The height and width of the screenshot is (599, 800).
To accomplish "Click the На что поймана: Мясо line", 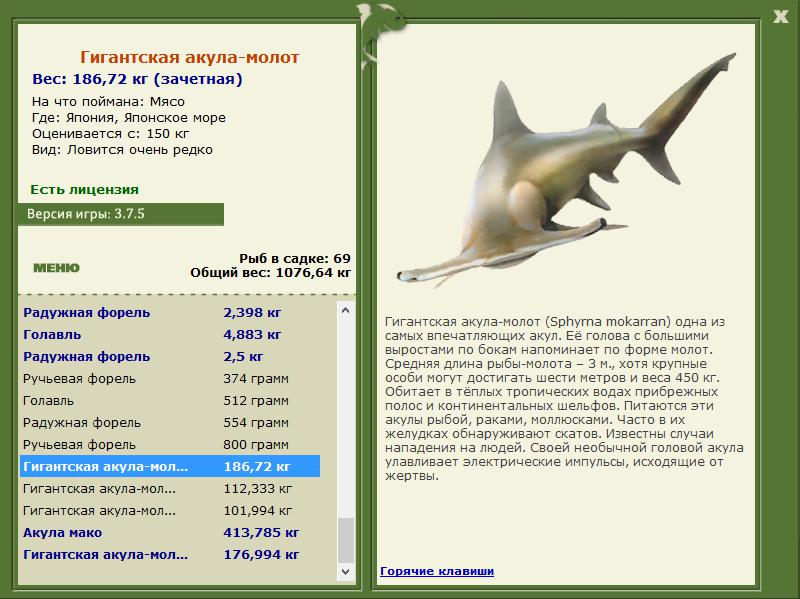I will point(108,102).
